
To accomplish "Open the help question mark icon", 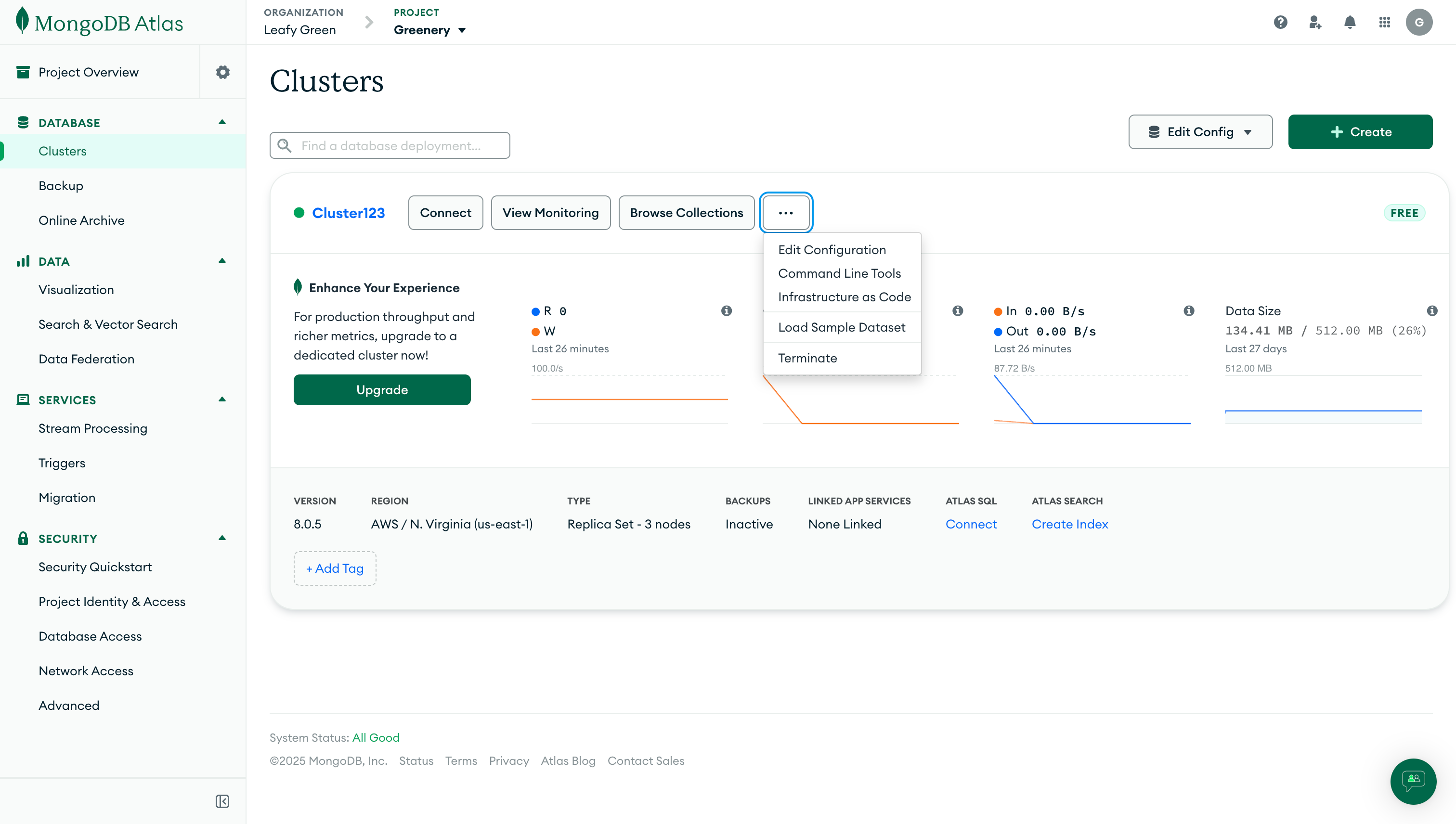I will click(x=1281, y=23).
